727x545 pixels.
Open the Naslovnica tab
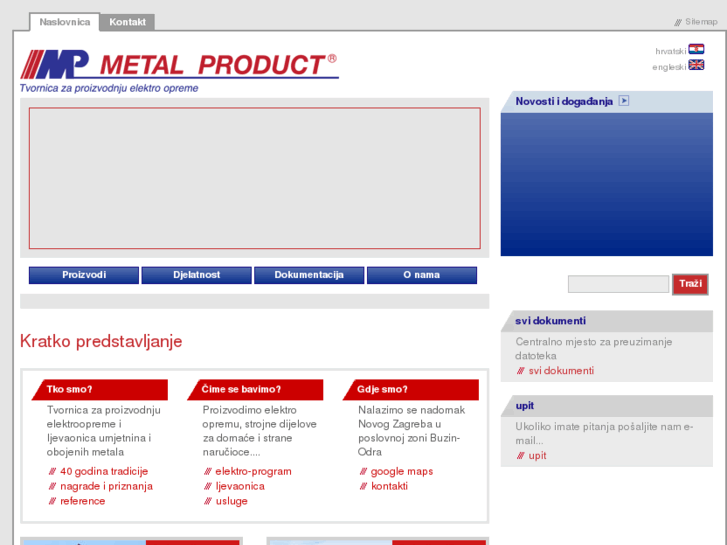click(x=64, y=22)
